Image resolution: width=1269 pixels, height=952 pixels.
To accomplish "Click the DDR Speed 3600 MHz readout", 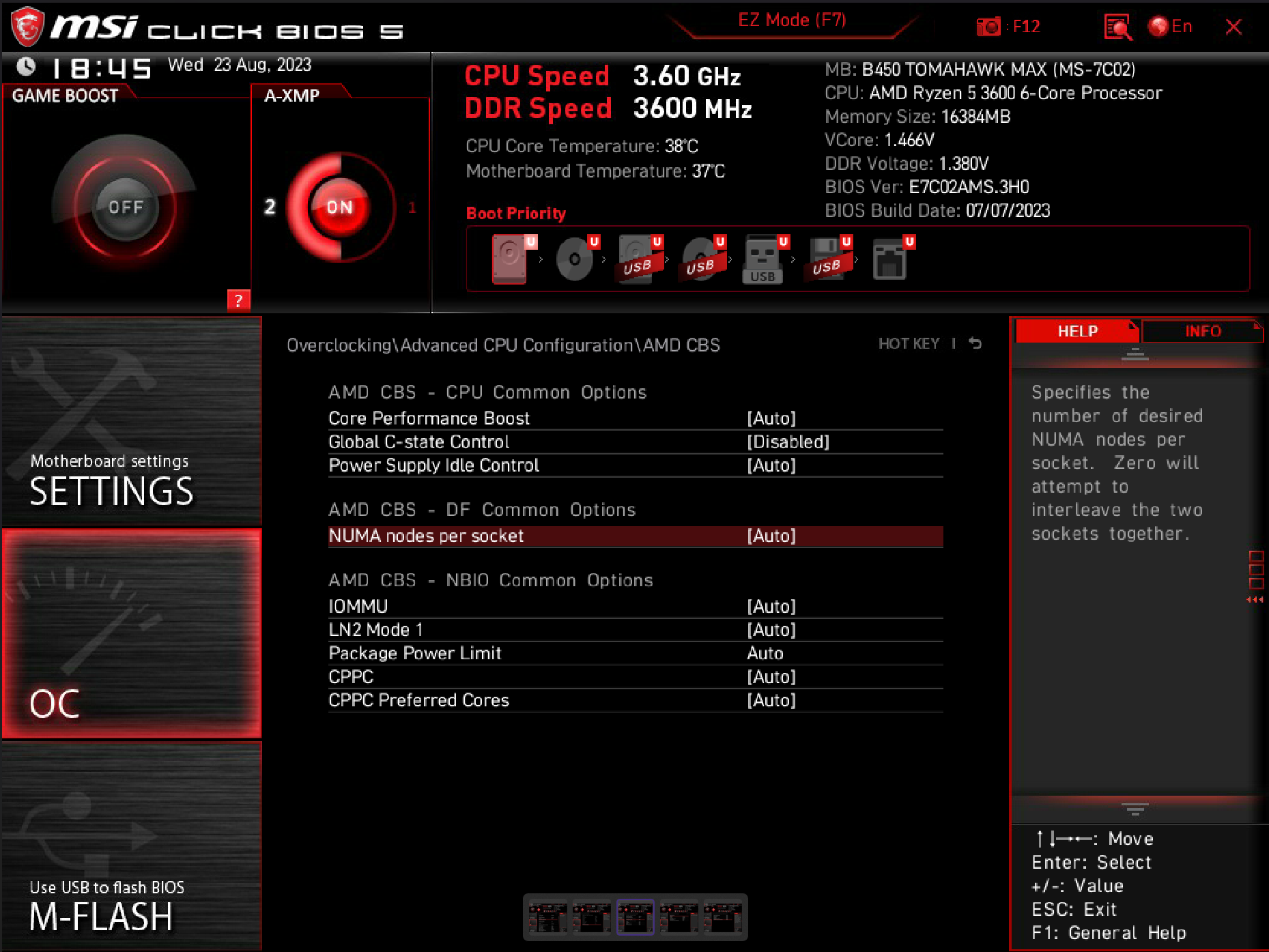I will [608, 109].
